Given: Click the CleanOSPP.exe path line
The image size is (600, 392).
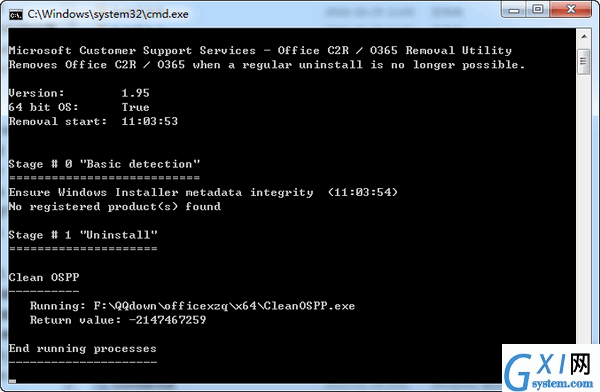Looking at the screenshot, I should tap(192, 306).
